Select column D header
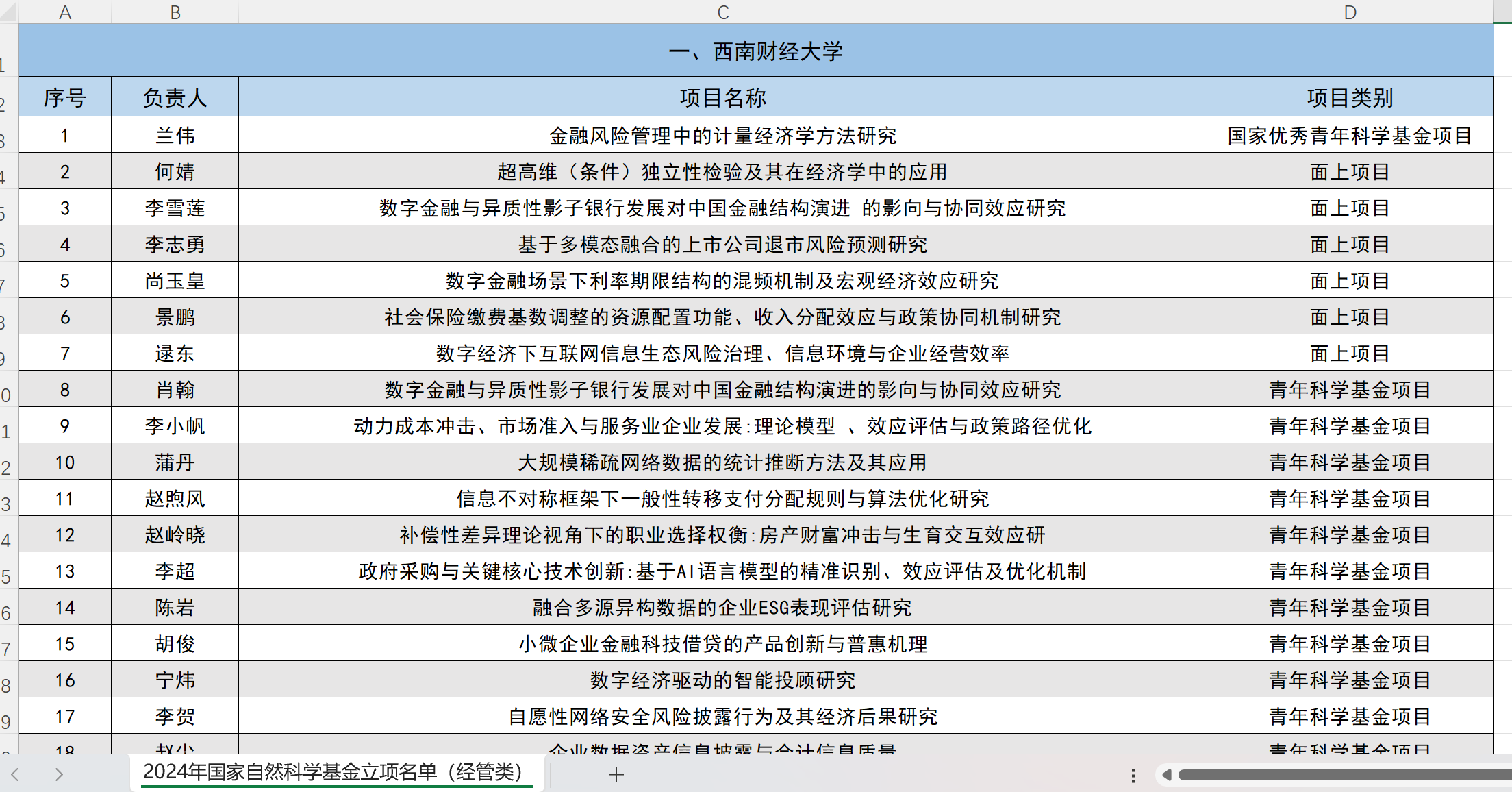Screen dimensions: 1512x792 (1350, 12)
